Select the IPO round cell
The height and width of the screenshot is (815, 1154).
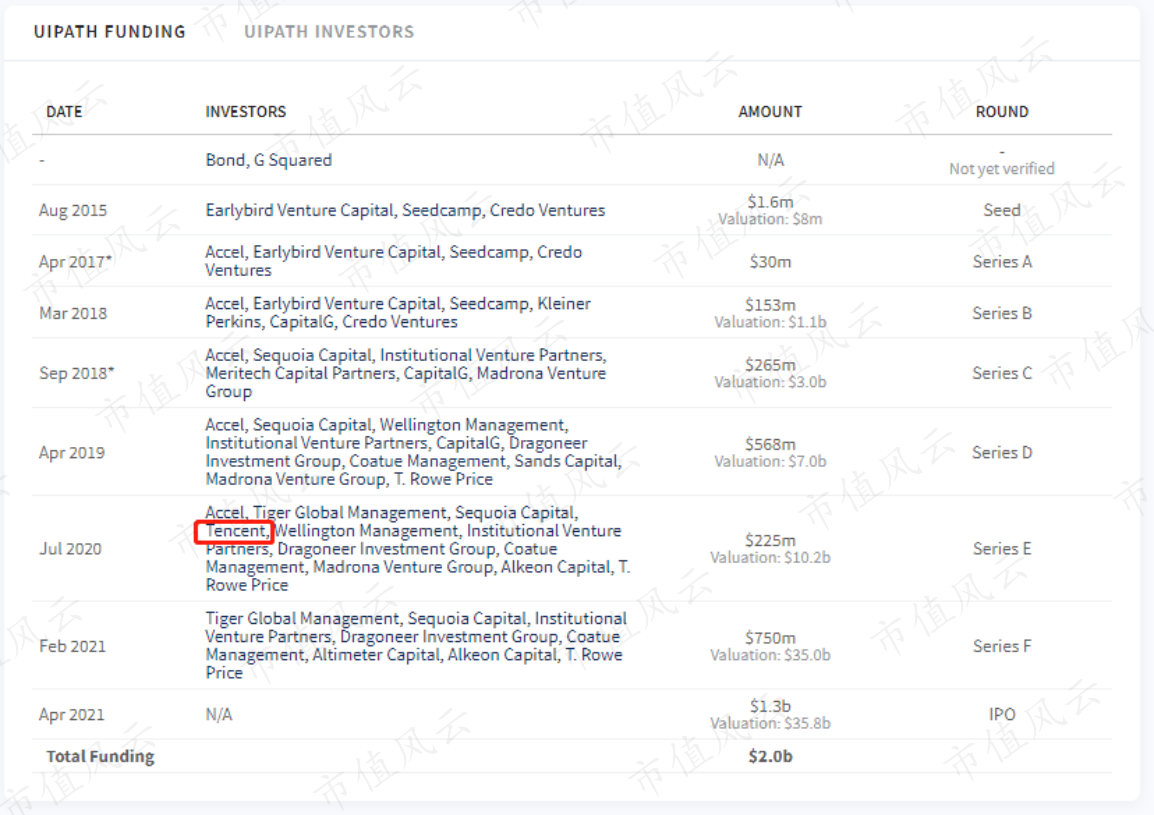1002,714
